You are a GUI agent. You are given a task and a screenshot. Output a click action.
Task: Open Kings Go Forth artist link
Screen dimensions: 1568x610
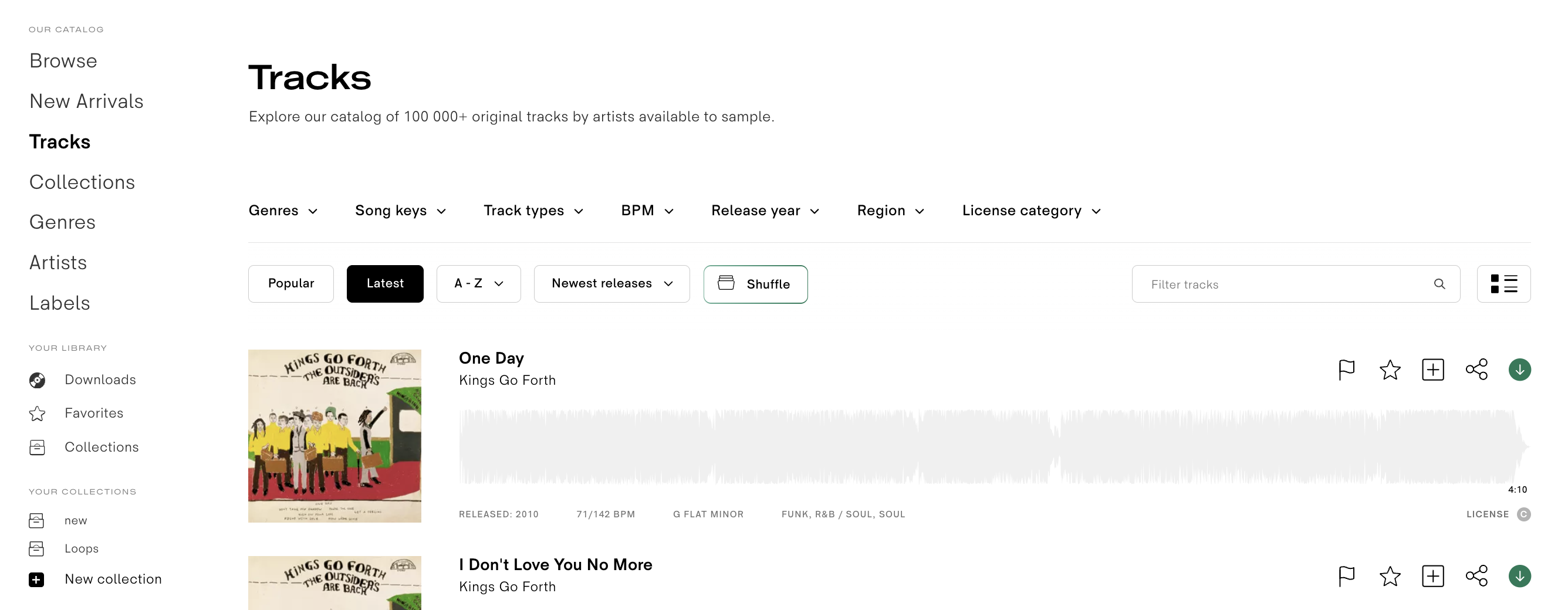click(507, 380)
